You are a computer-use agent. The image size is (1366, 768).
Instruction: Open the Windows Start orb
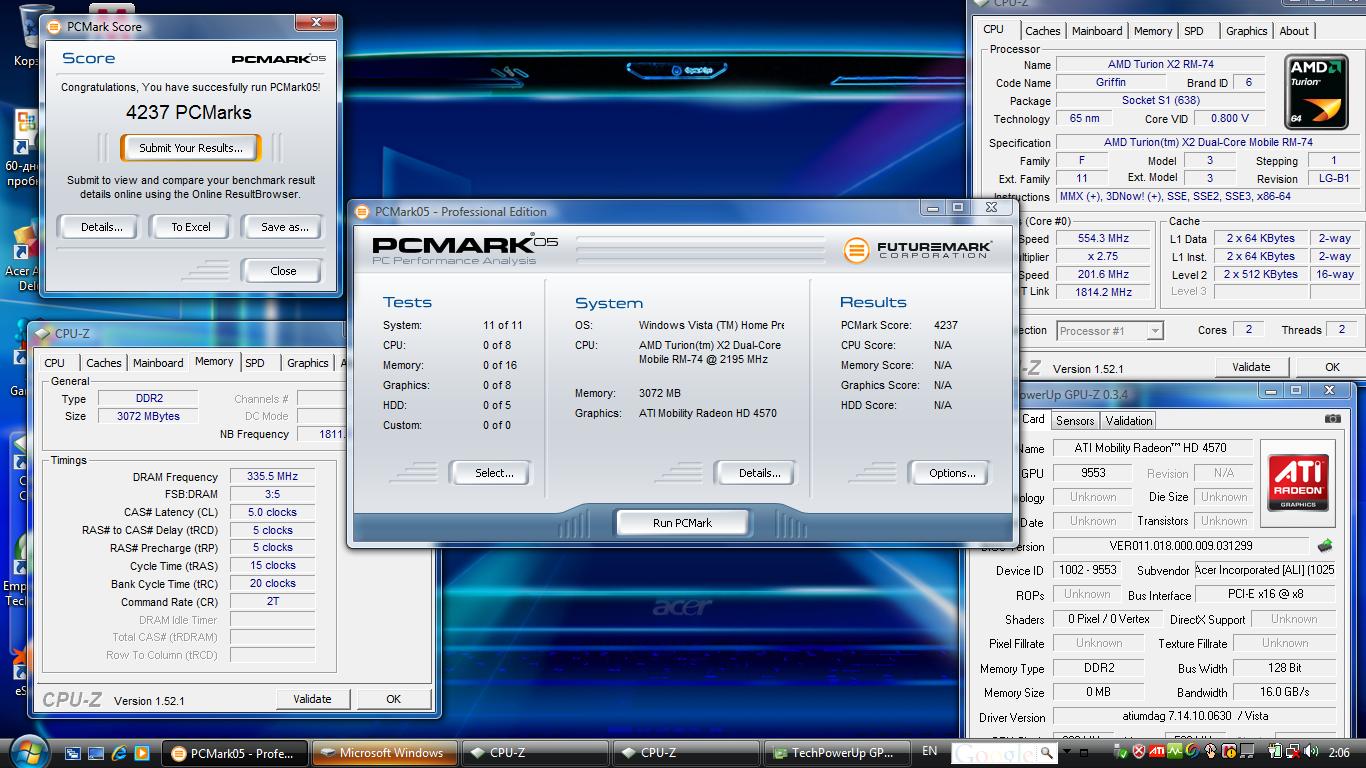(x=28, y=751)
